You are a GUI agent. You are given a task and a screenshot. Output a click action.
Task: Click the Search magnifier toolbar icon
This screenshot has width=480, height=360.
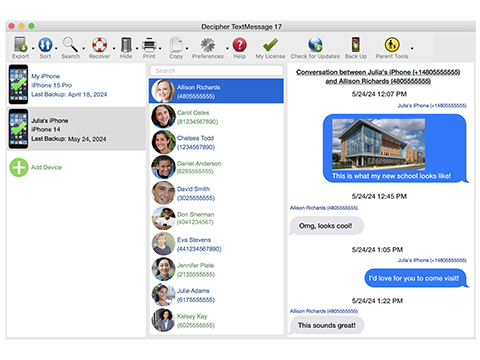click(x=70, y=45)
